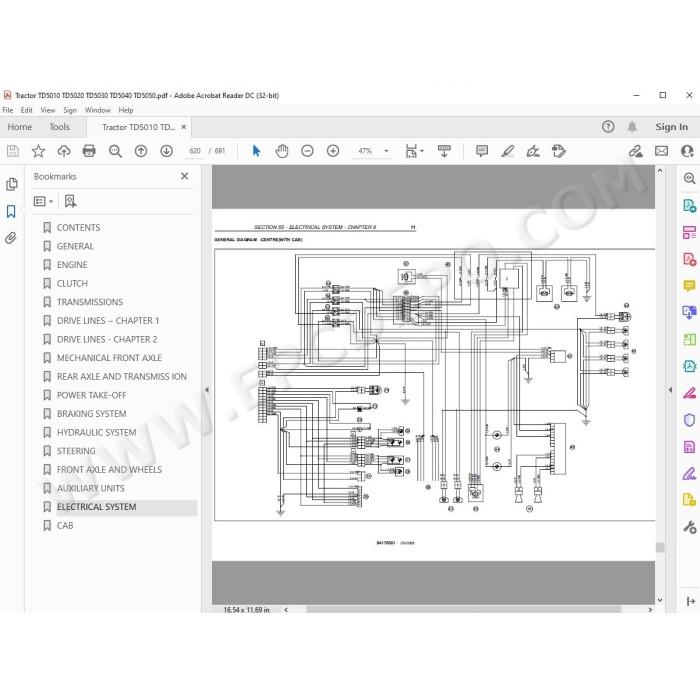Toggle the Bookmarks sidebar panel icon
Image resolution: width=700 pixels, height=700 pixels.
pyautogui.click(x=11, y=211)
